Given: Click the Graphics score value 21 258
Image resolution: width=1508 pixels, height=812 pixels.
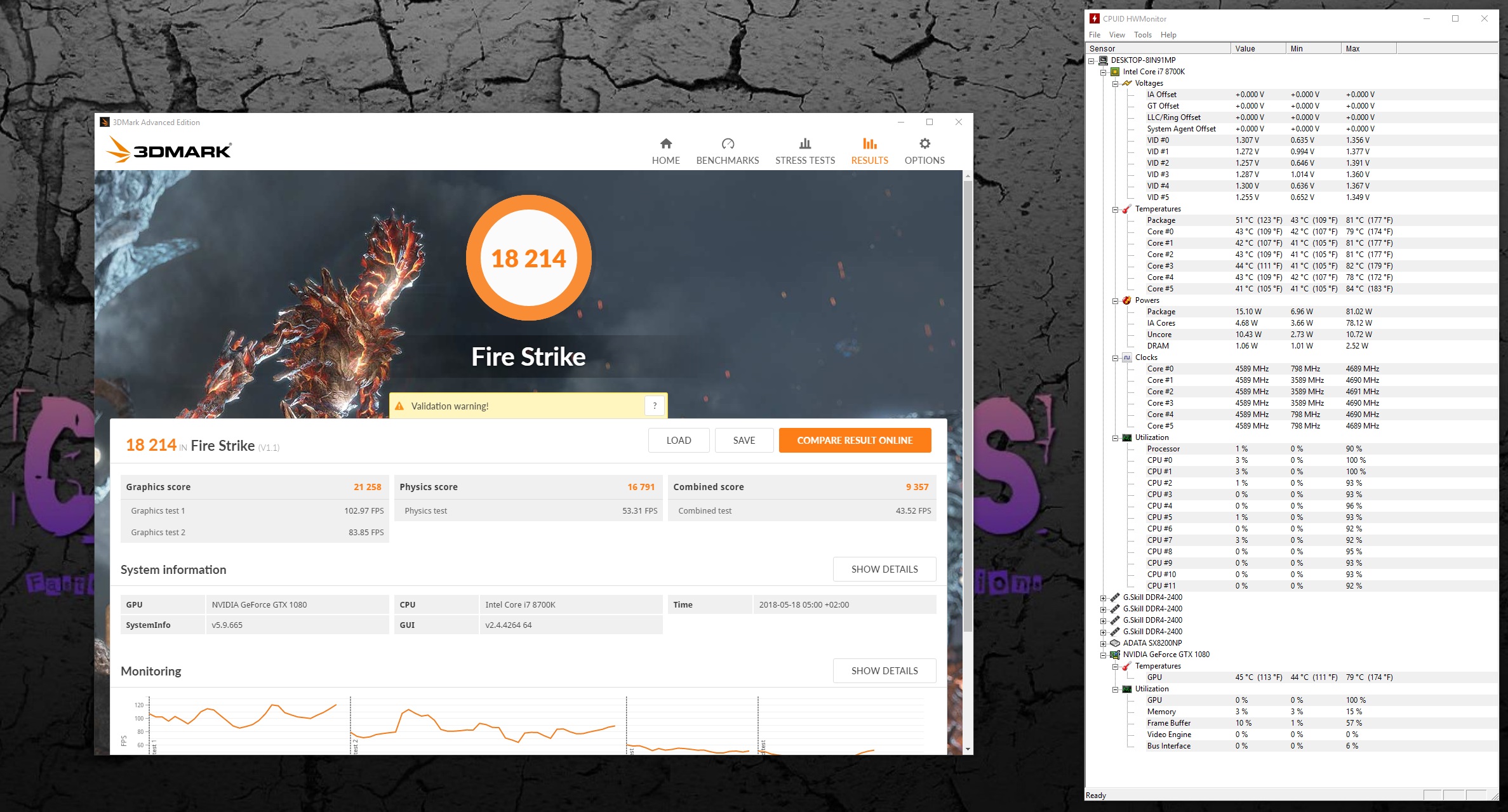Looking at the screenshot, I should pos(368,487).
